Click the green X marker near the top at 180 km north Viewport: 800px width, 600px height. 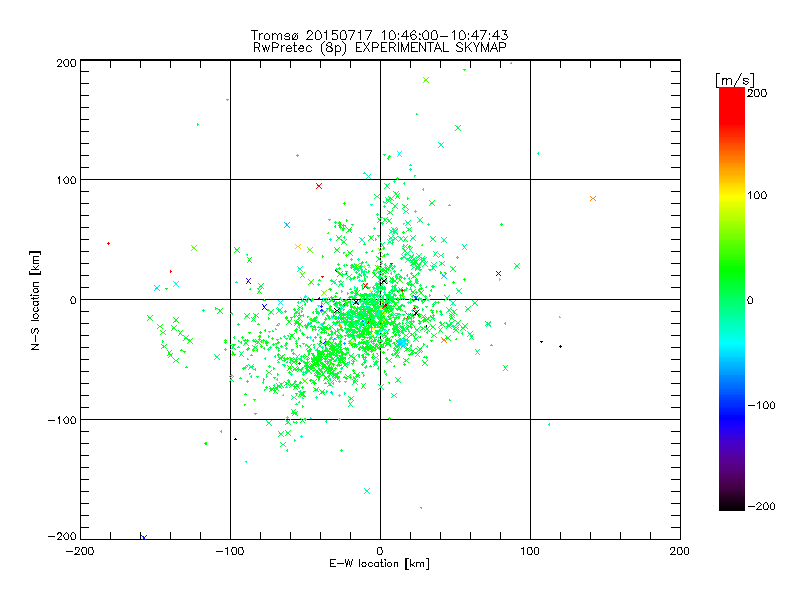tap(426, 80)
